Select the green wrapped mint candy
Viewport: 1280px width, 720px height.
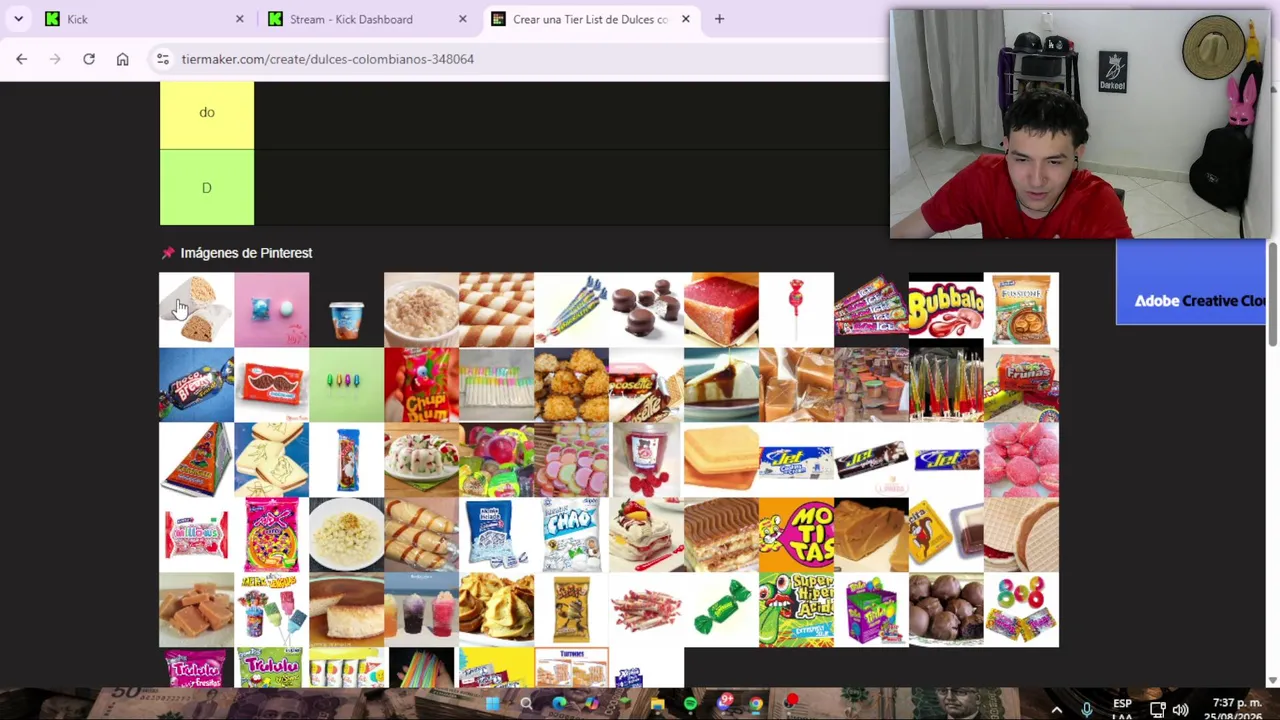click(x=721, y=610)
